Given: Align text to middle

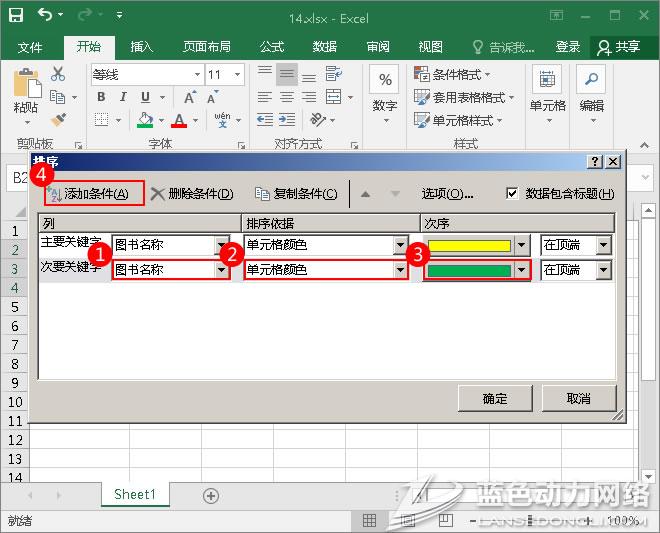Looking at the screenshot, I should (287, 75).
